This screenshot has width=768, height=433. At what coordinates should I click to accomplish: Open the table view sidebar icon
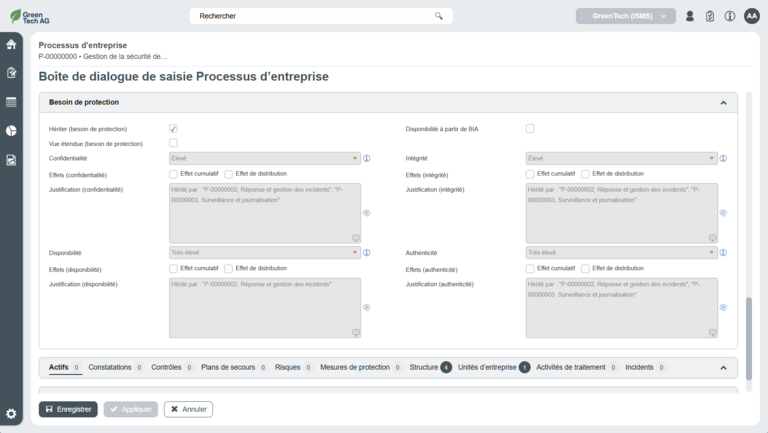point(11,102)
